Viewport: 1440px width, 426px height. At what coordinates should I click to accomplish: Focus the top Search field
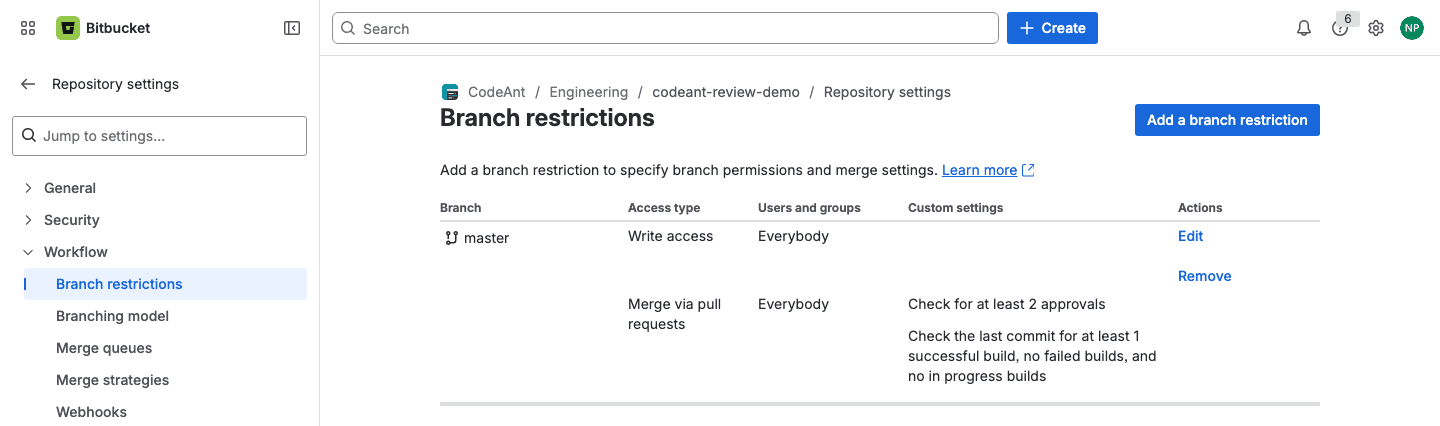point(665,28)
